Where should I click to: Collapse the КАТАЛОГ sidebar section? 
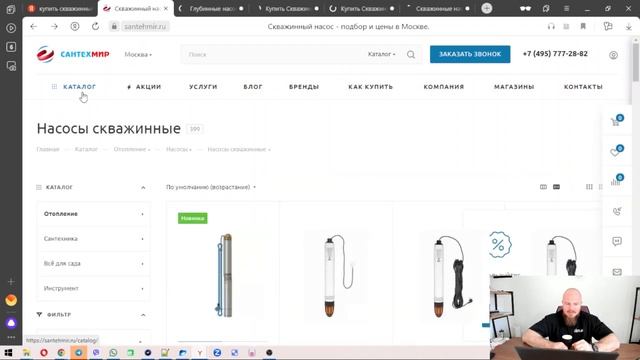pyautogui.click(x=143, y=188)
